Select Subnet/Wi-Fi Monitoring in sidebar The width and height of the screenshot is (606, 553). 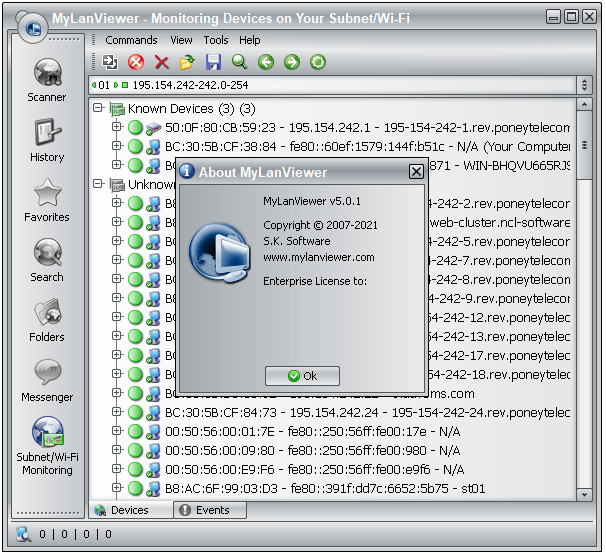click(48, 446)
